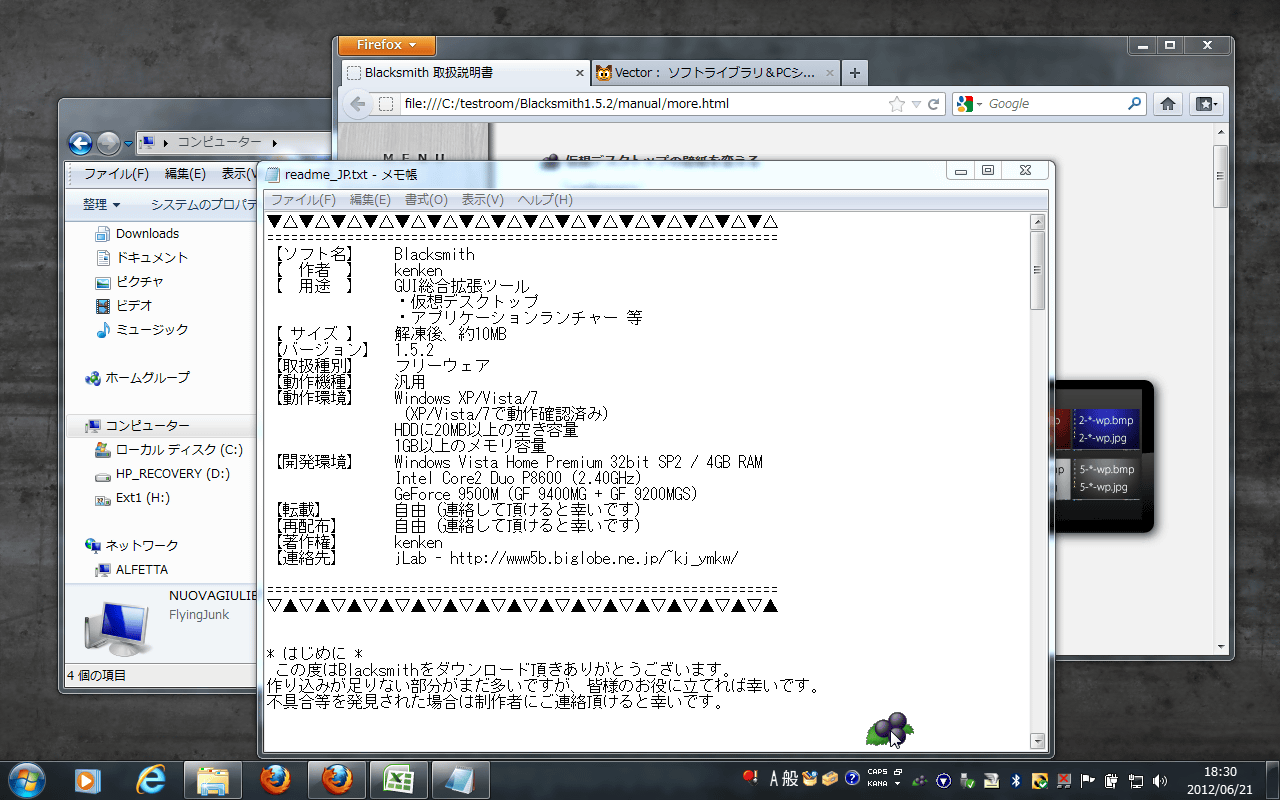Click システムのプロパティ toolbar button

[204, 204]
